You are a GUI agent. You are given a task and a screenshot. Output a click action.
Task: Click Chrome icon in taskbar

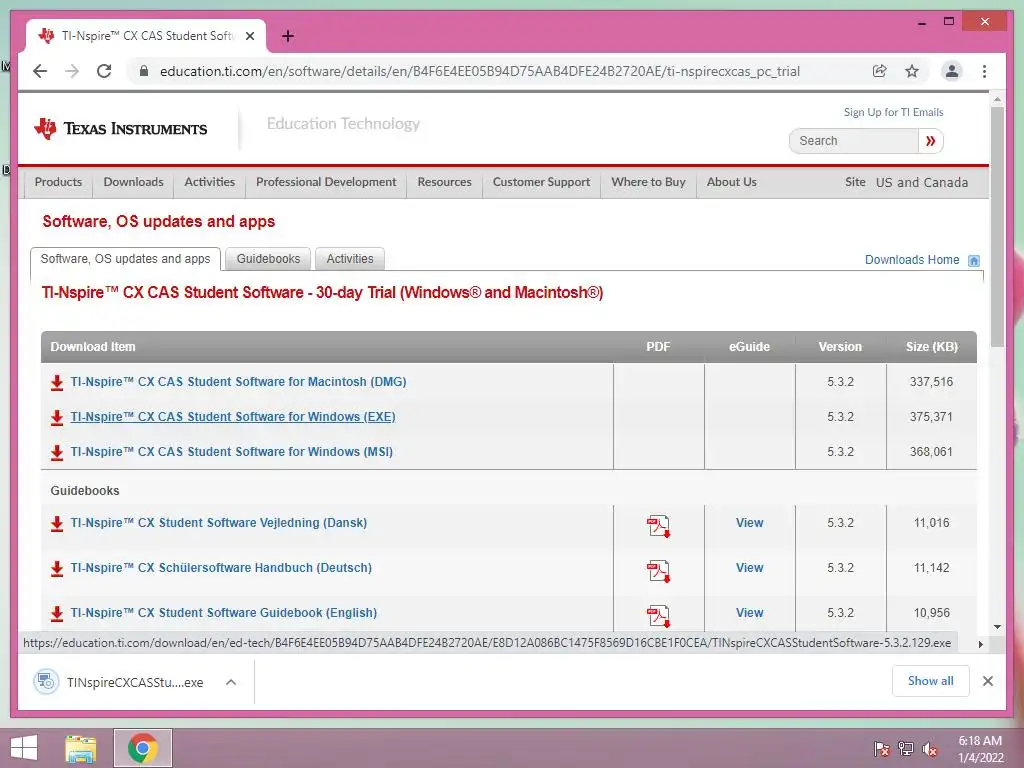143,748
